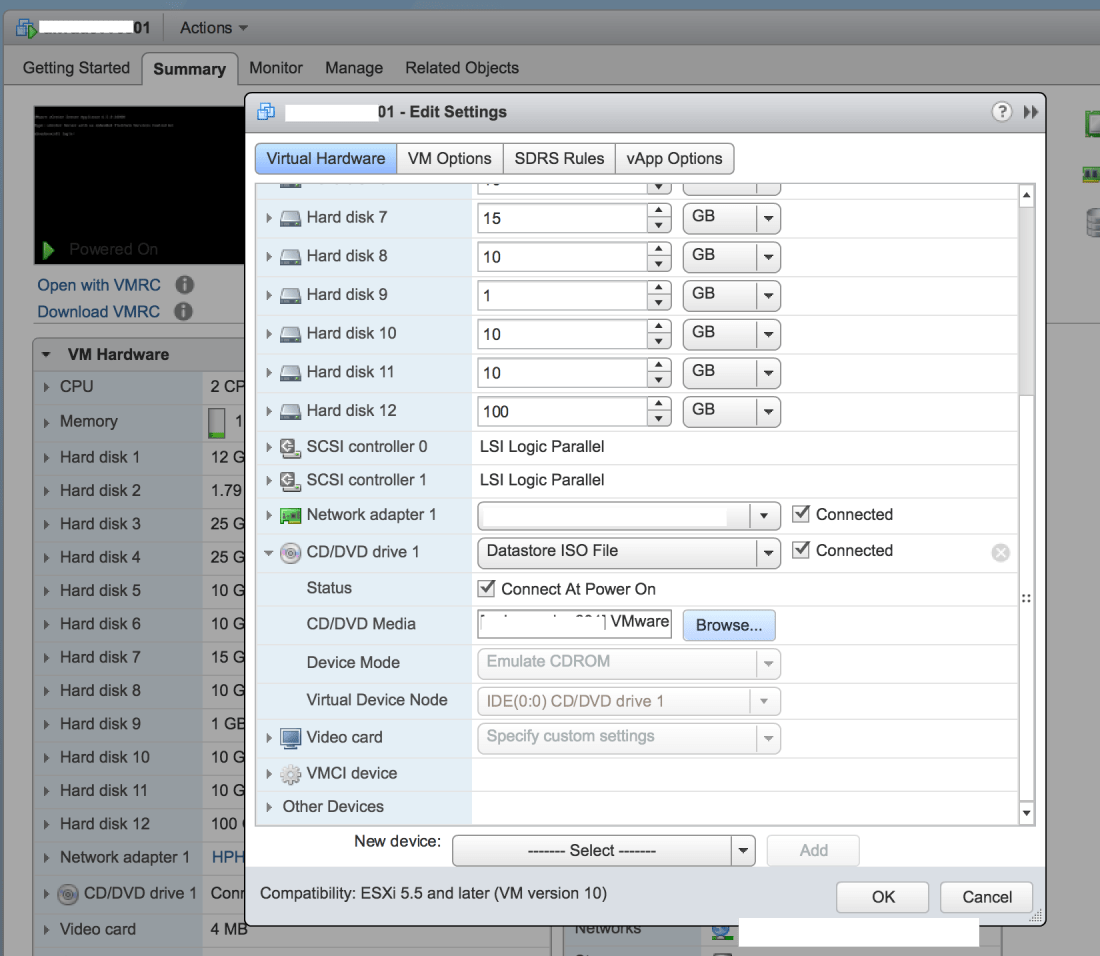
Task: Open the SDRS Rules tab
Action: coord(559,158)
